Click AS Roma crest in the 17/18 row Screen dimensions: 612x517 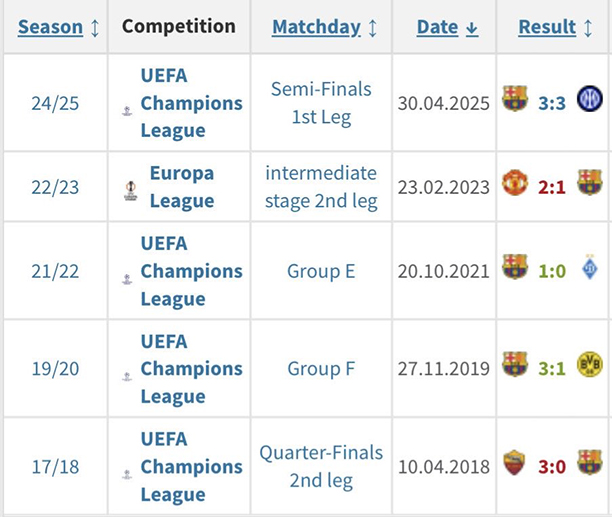515,463
